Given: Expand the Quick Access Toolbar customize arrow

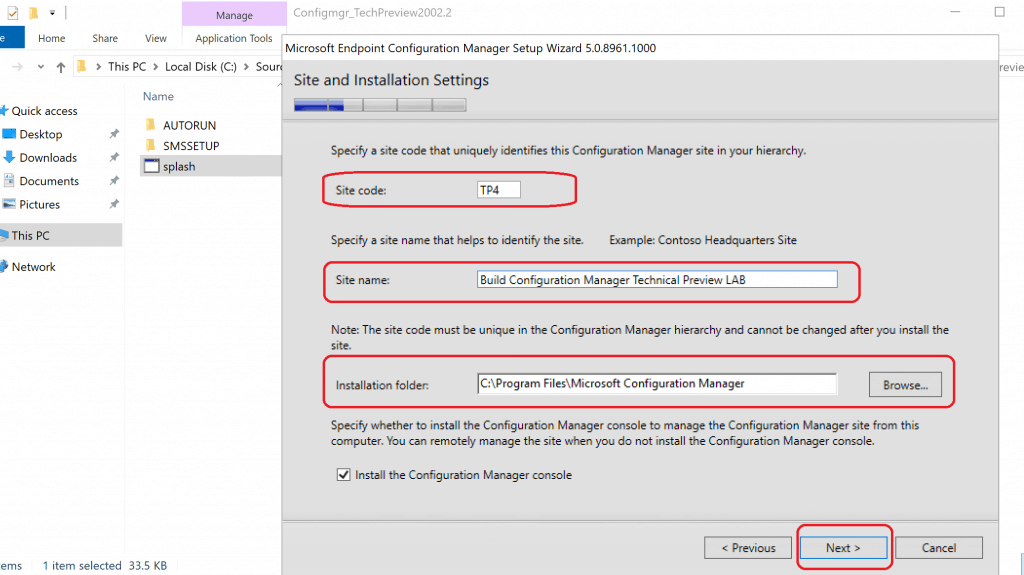Looking at the screenshot, I should tap(52, 13).
